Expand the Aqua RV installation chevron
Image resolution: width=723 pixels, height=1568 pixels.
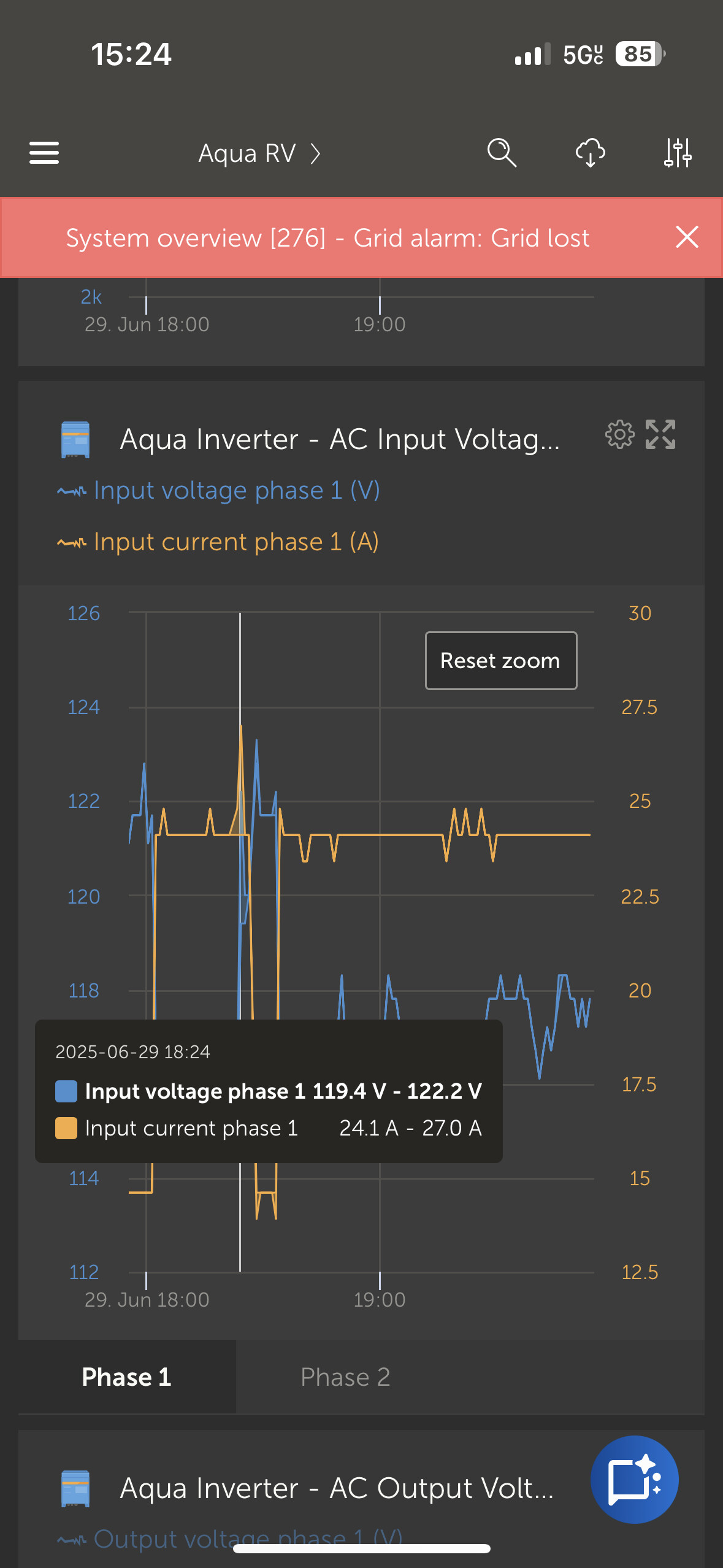315,153
